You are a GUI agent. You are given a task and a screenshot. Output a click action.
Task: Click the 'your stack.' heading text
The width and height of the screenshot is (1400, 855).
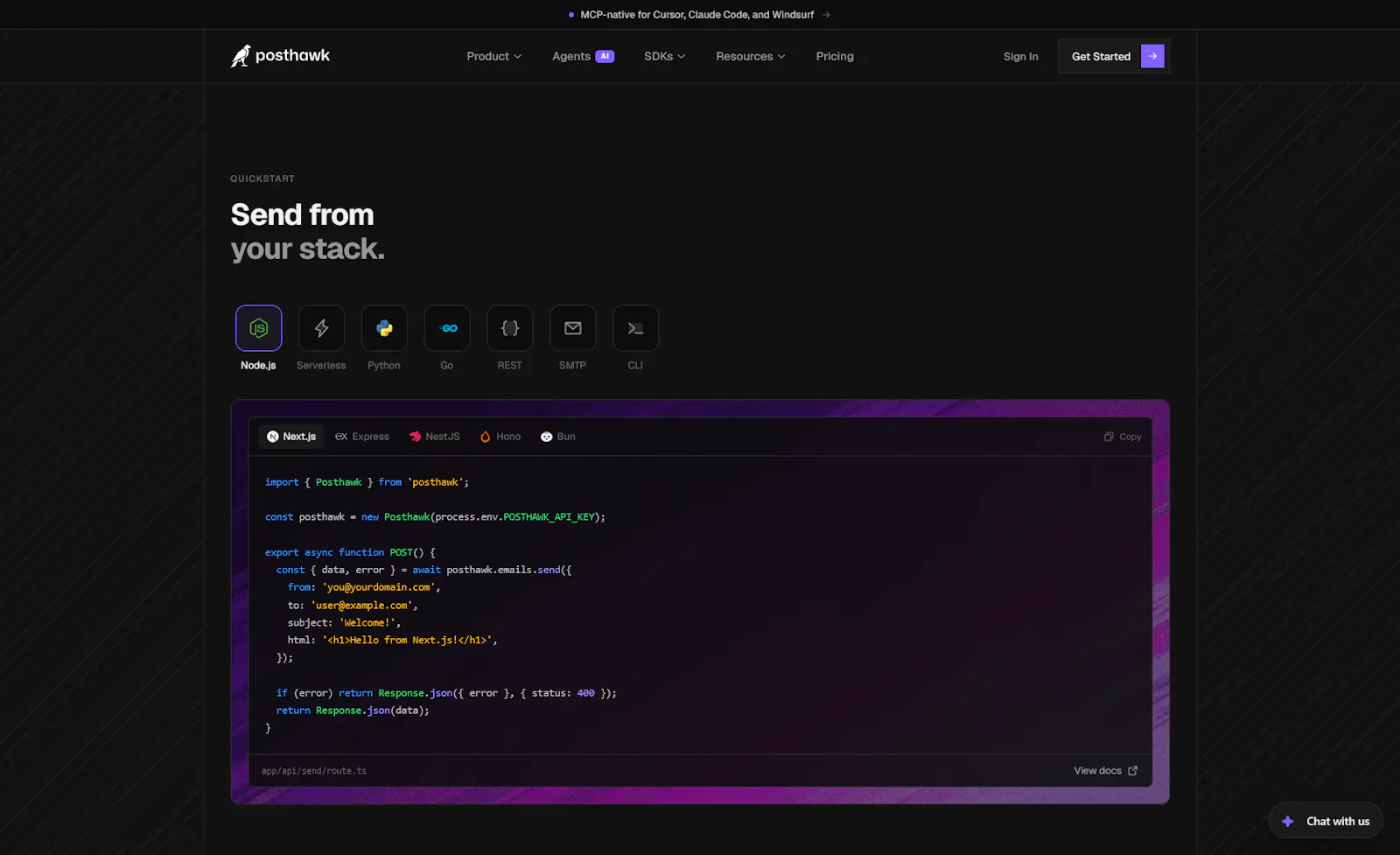(307, 249)
